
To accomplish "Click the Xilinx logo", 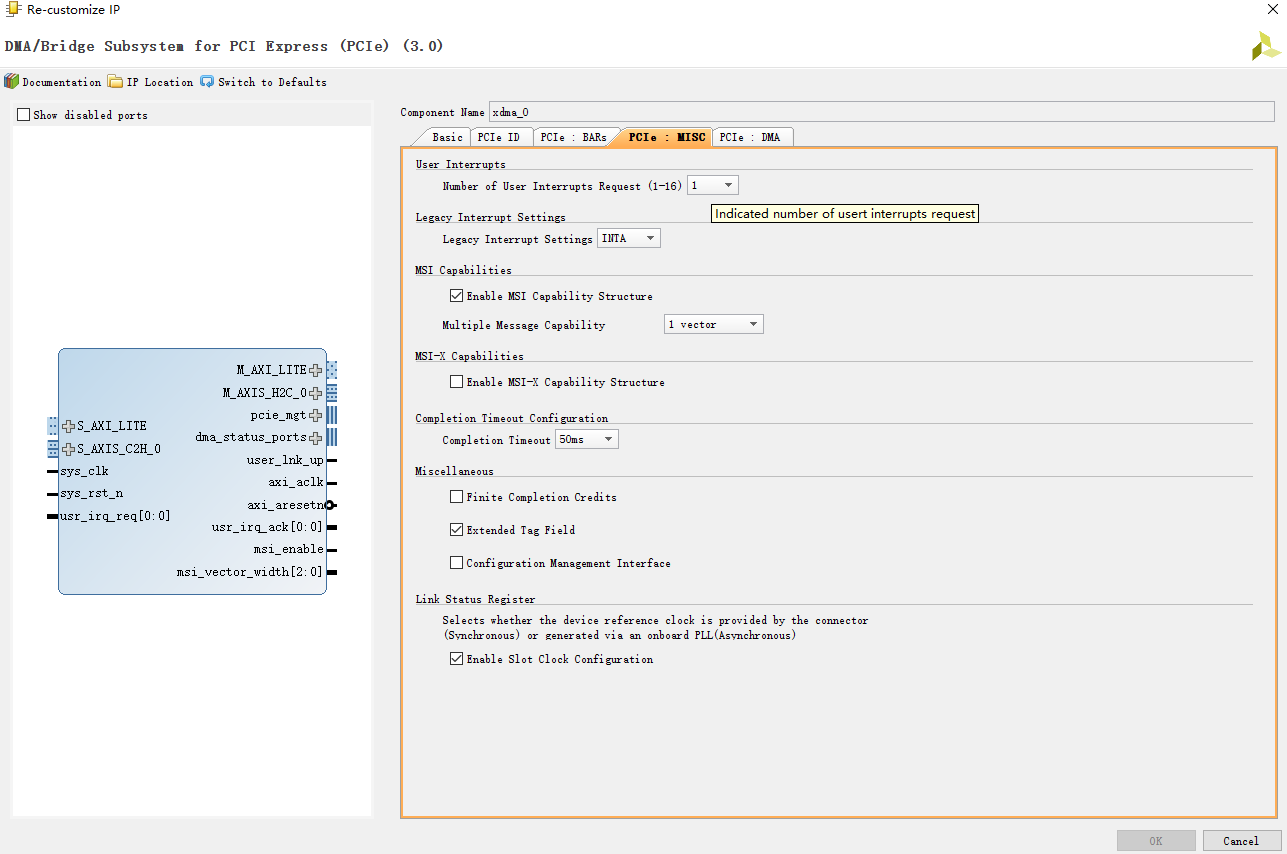I will pos(1264,45).
